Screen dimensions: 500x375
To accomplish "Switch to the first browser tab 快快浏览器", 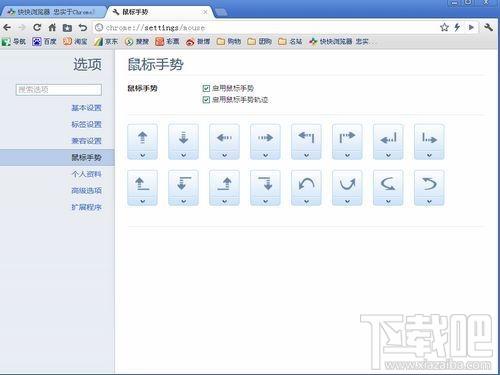I will [x=53, y=12].
